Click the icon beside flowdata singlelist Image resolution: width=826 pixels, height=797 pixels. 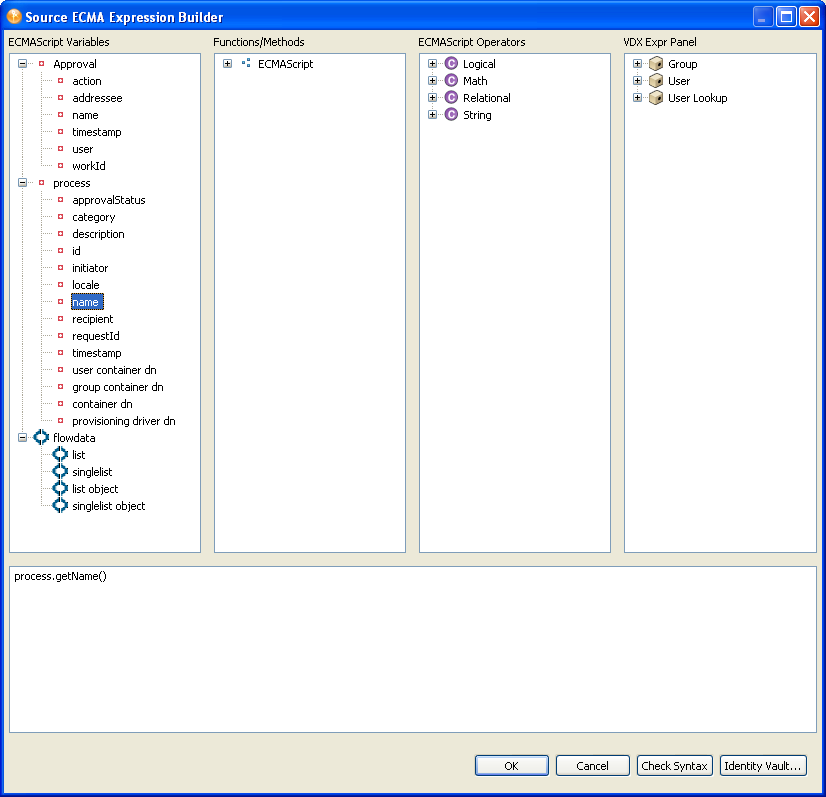pyautogui.click(x=60, y=471)
